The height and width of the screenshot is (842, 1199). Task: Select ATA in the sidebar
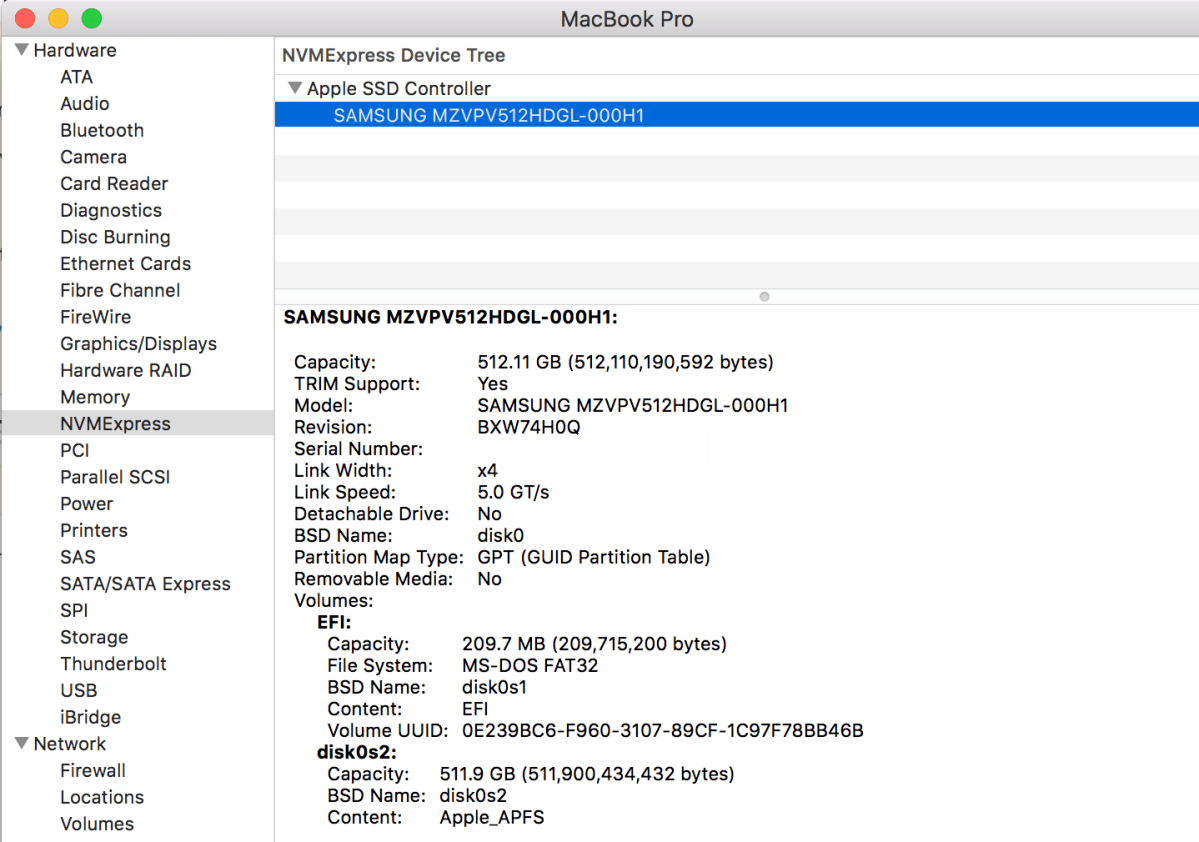click(76, 77)
